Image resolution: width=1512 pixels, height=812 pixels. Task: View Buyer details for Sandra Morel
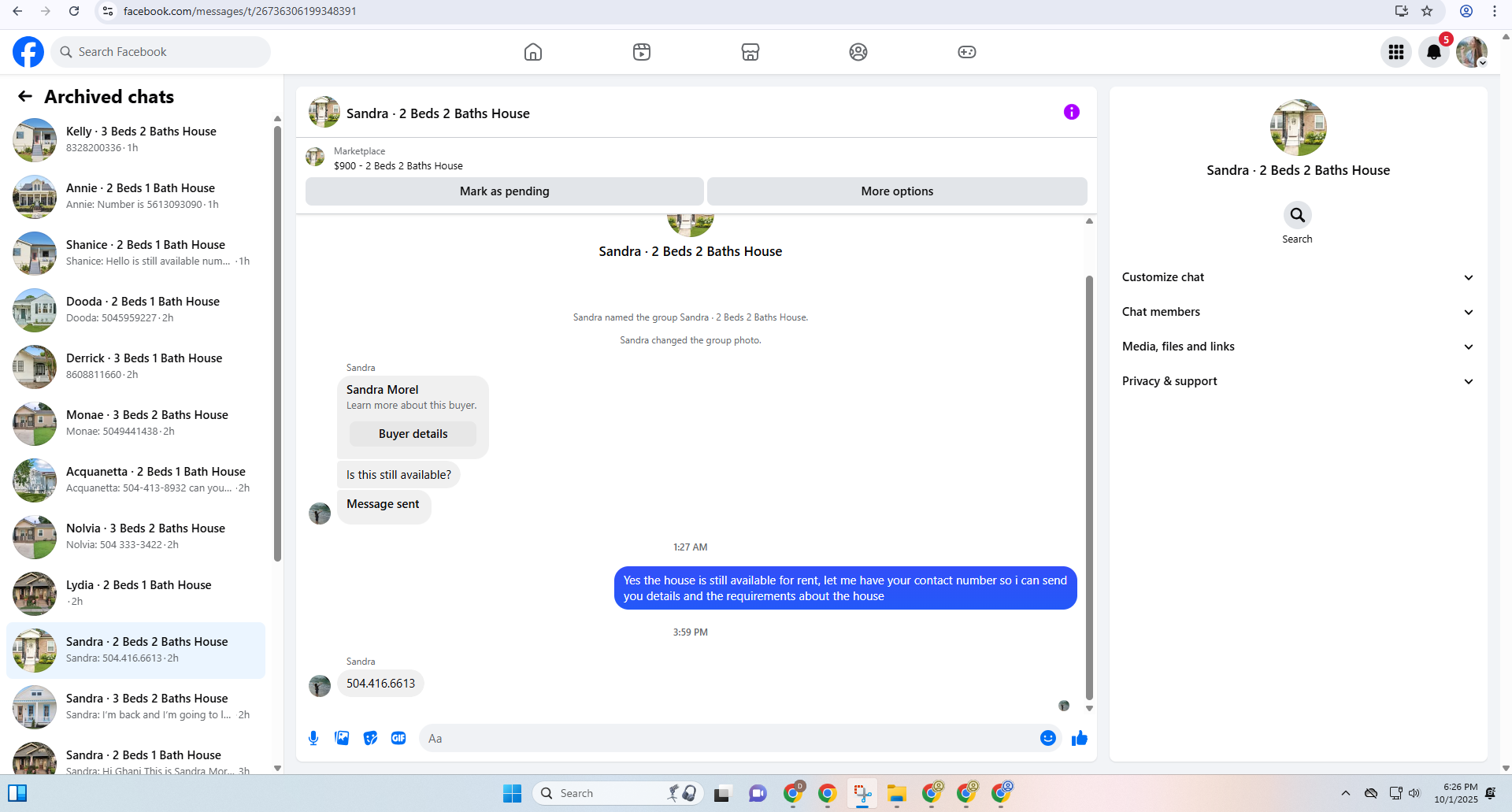click(413, 434)
